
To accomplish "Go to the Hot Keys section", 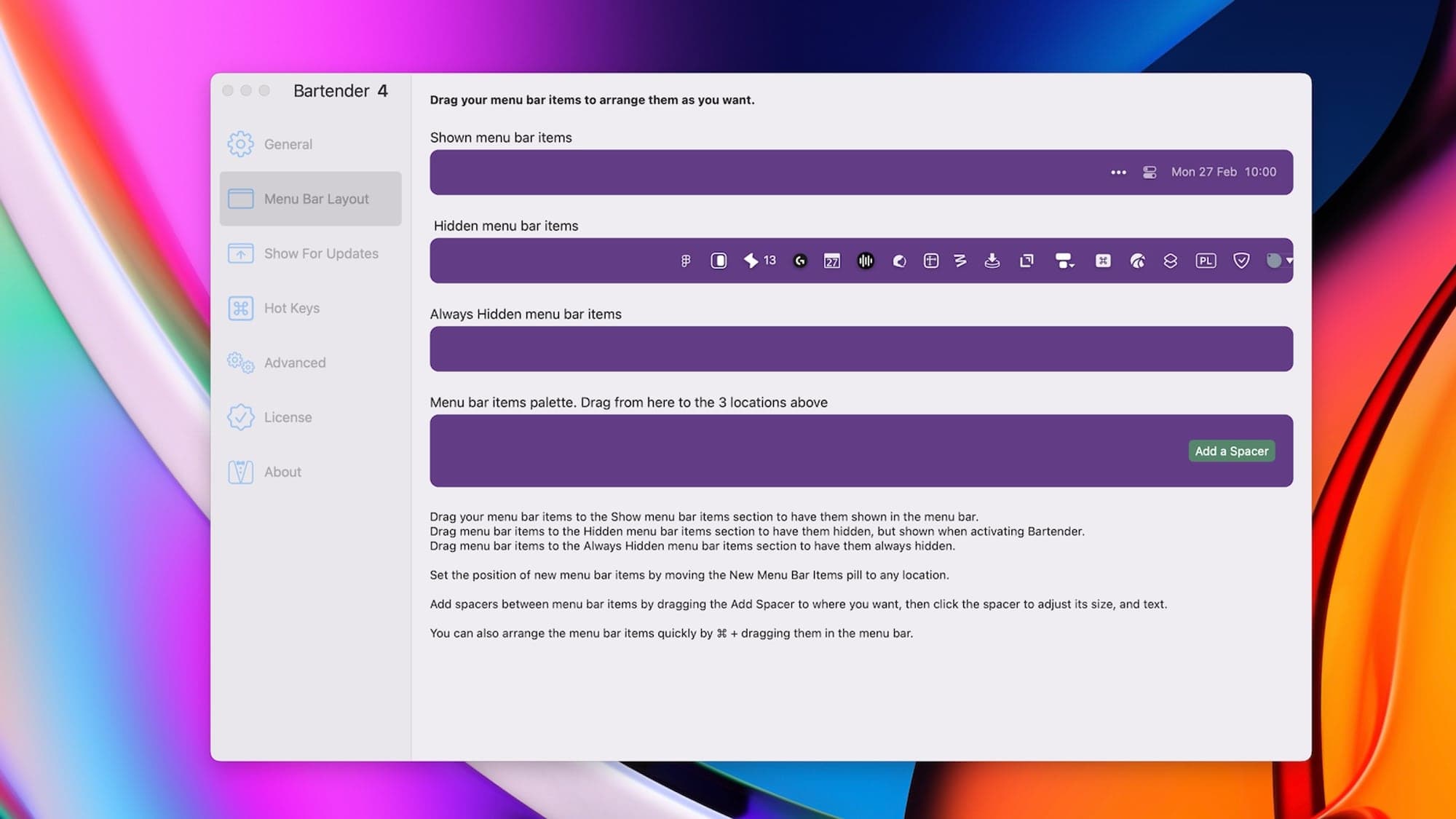I will [x=310, y=308].
